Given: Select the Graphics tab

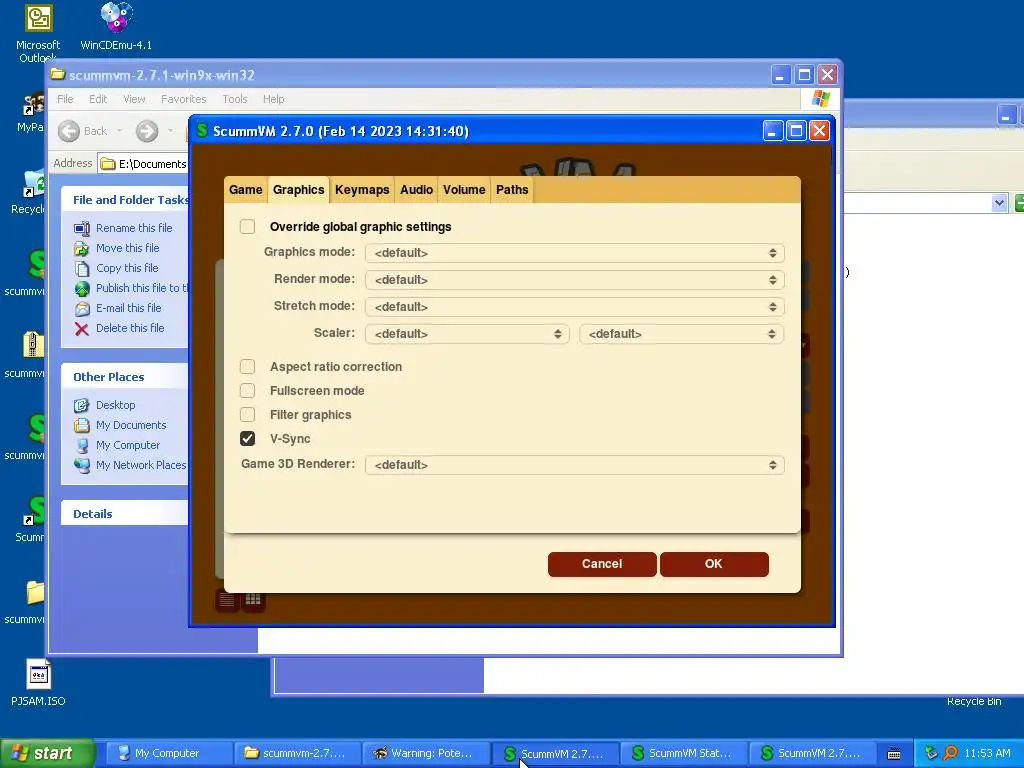Looking at the screenshot, I should pyautogui.click(x=298, y=190).
